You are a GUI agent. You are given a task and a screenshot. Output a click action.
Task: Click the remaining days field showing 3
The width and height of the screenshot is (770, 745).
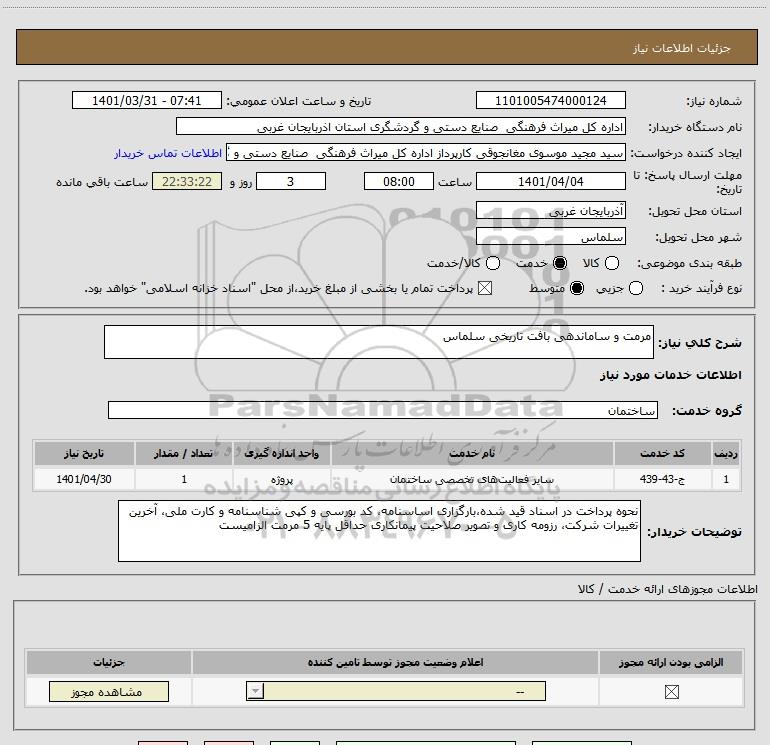coord(291,181)
